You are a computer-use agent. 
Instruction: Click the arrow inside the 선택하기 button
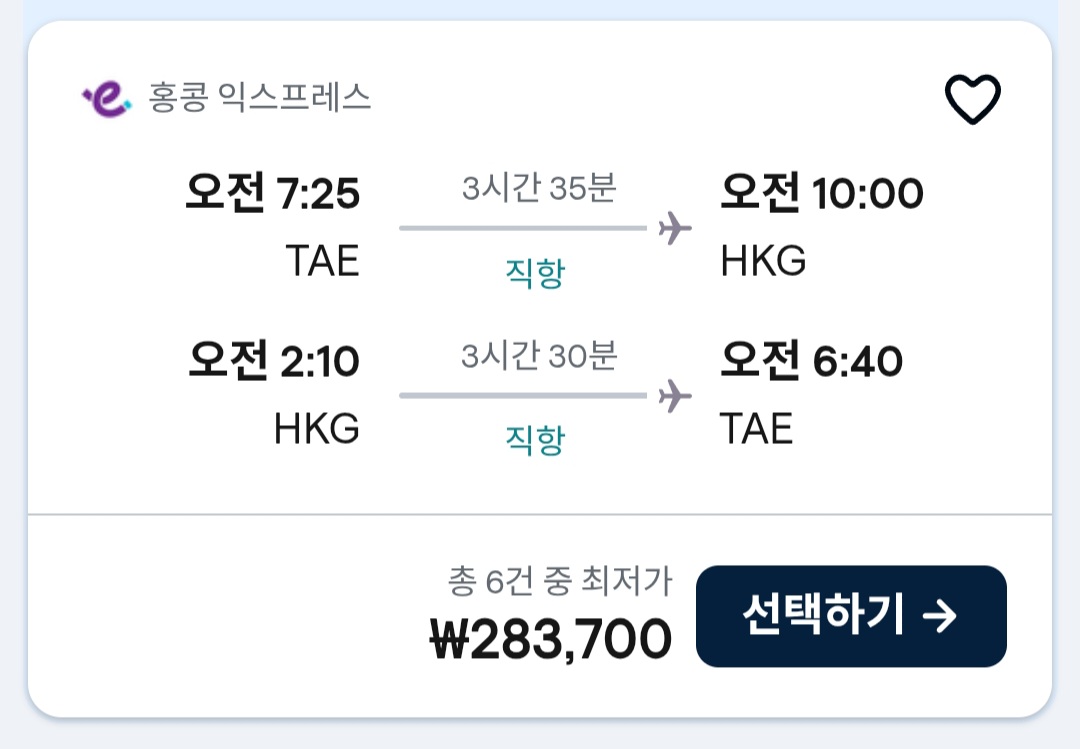coord(940,616)
